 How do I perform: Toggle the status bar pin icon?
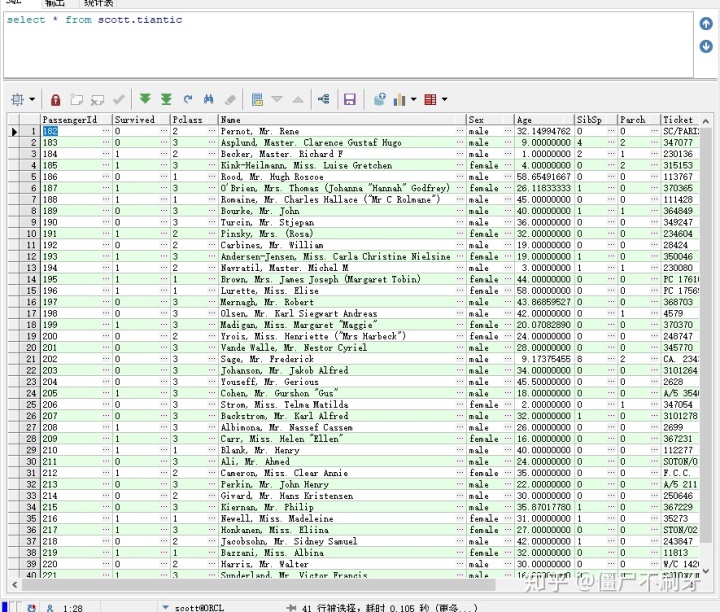291,608
